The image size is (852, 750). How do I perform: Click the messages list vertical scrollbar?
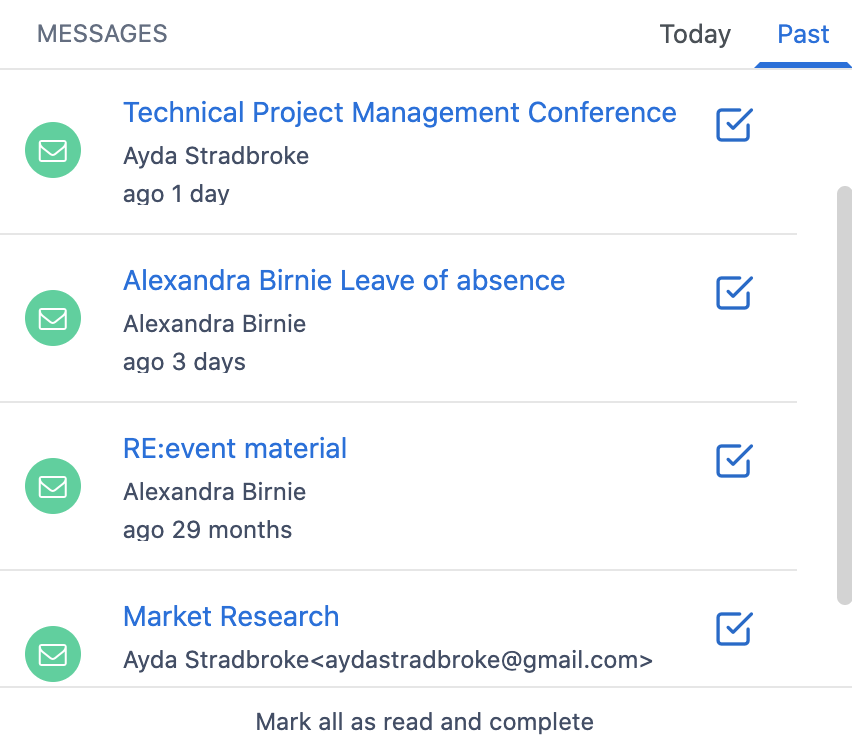point(844,395)
